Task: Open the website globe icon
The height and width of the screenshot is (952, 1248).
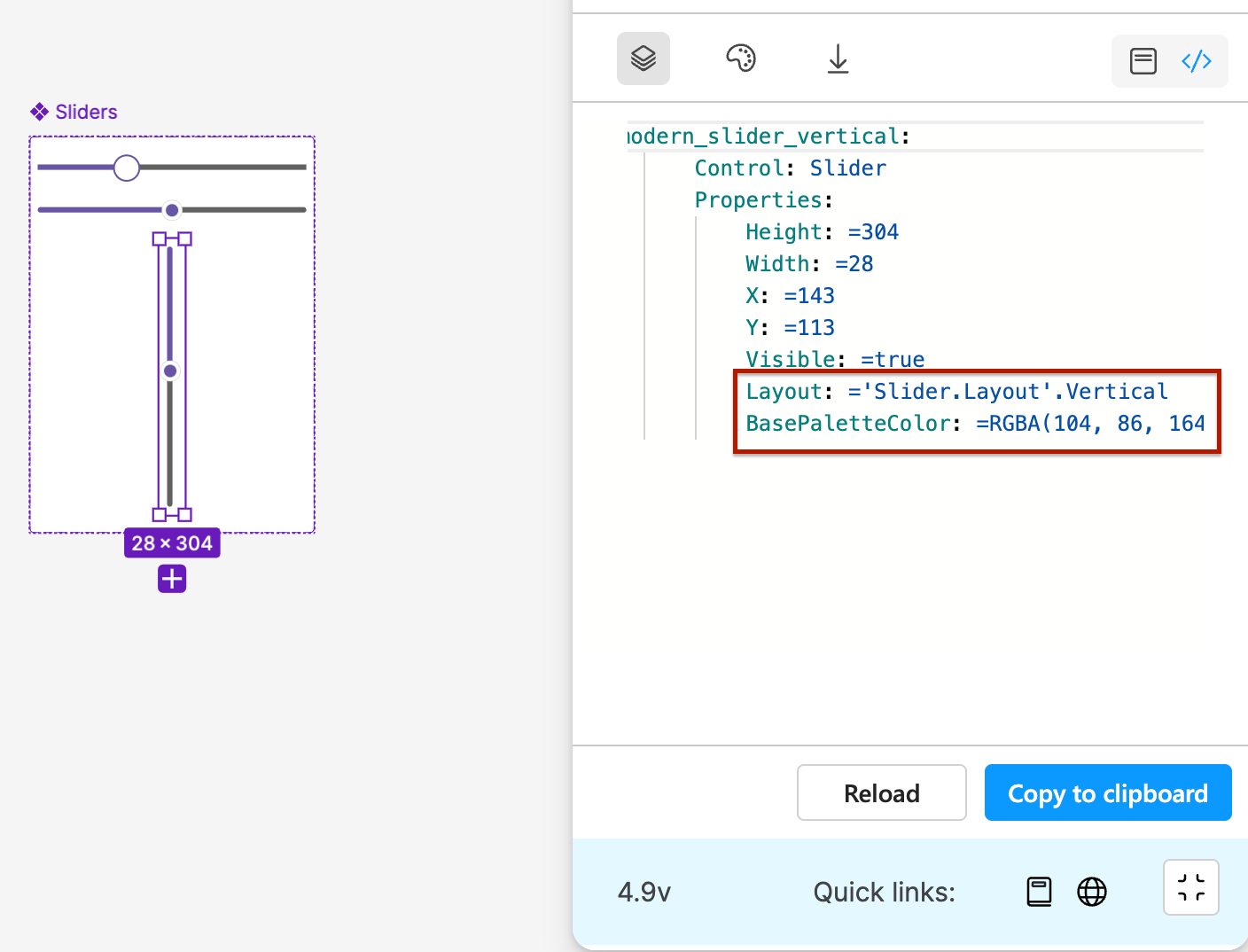Action: 1092,892
